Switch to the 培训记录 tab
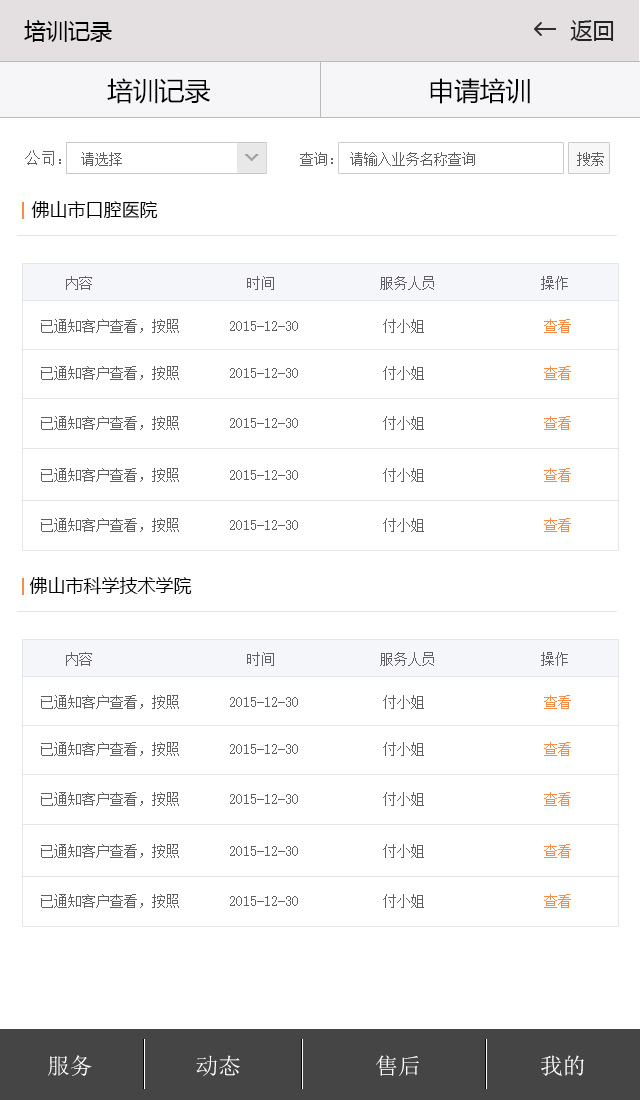This screenshot has width=640, height=1100. pos(160,91)
